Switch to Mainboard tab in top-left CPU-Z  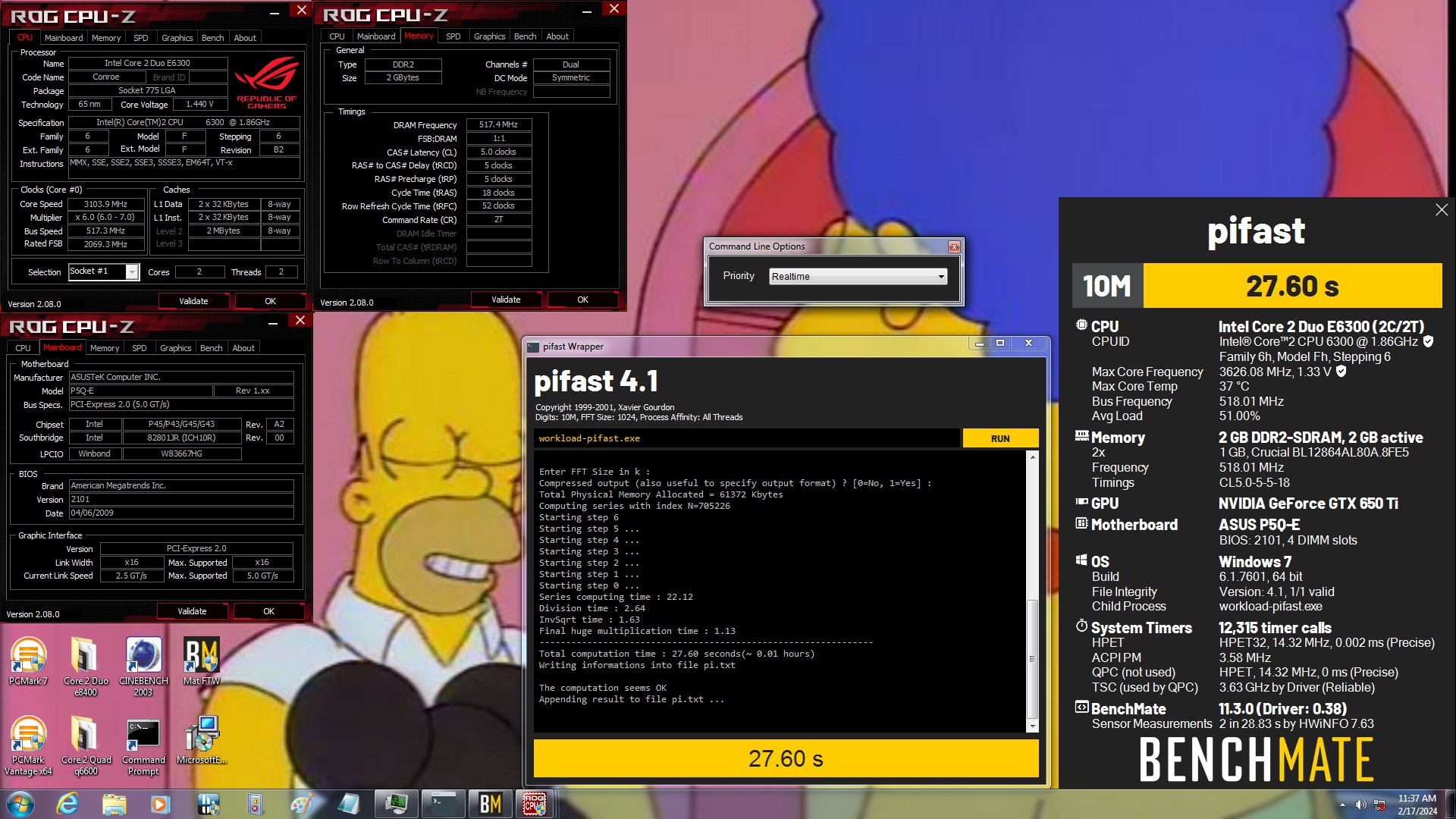(x=64, y=38)
